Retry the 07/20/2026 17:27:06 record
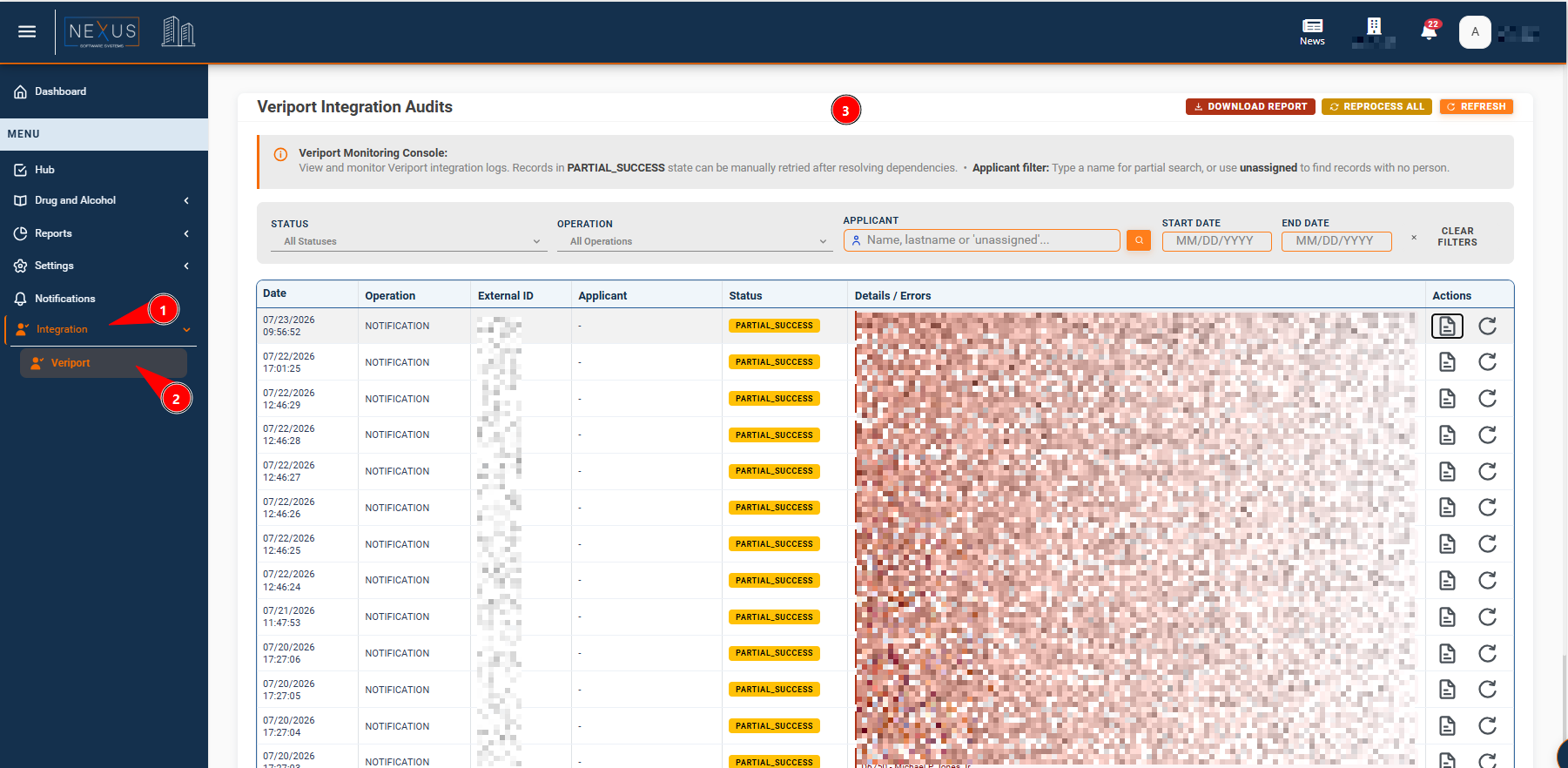 (1488, 653)
